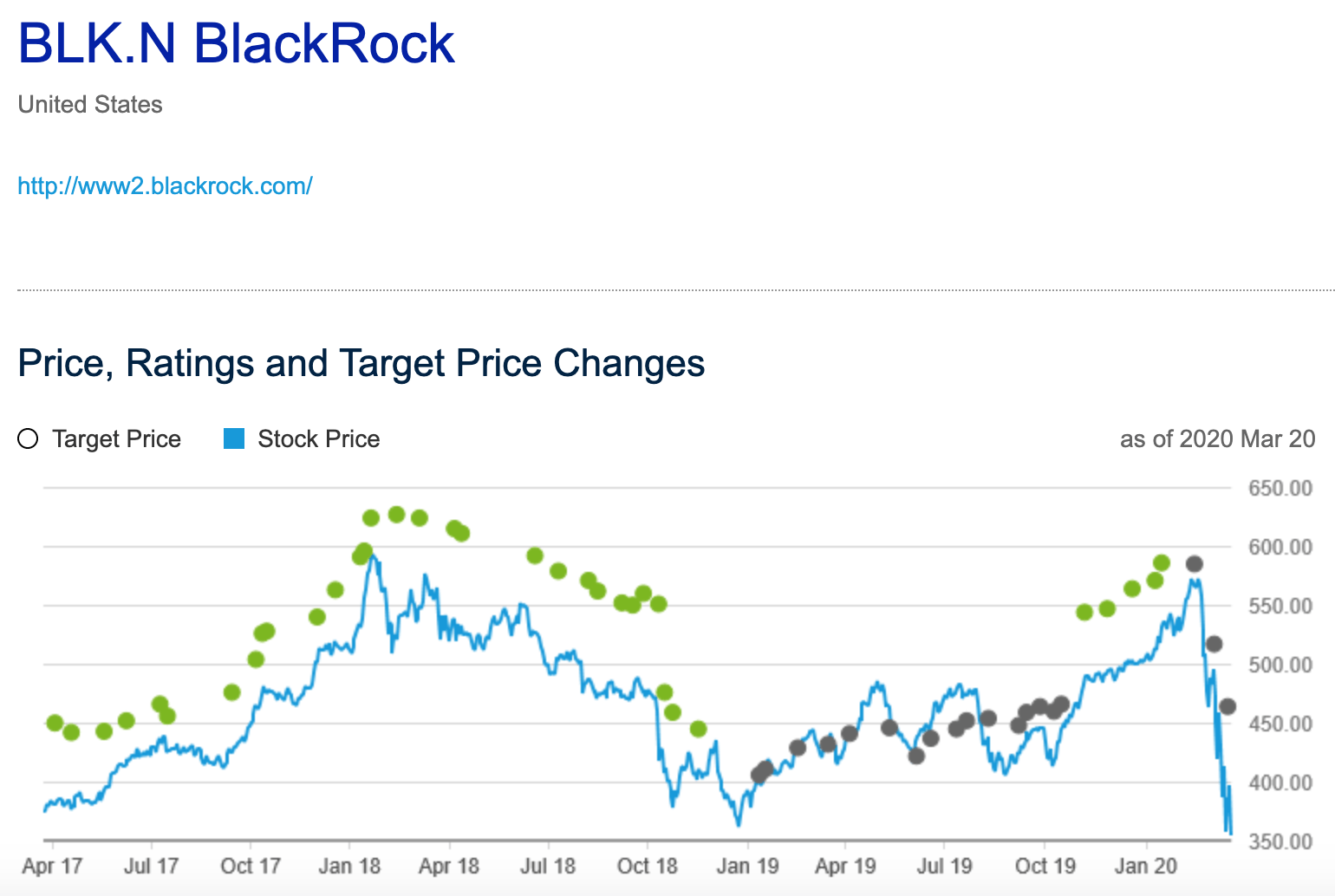Image resolution: width=1335 pixels, height=896 pixels.
Task: Click the "Price, Ratings and Target Price Changes" heading
Action: (361, 363)
